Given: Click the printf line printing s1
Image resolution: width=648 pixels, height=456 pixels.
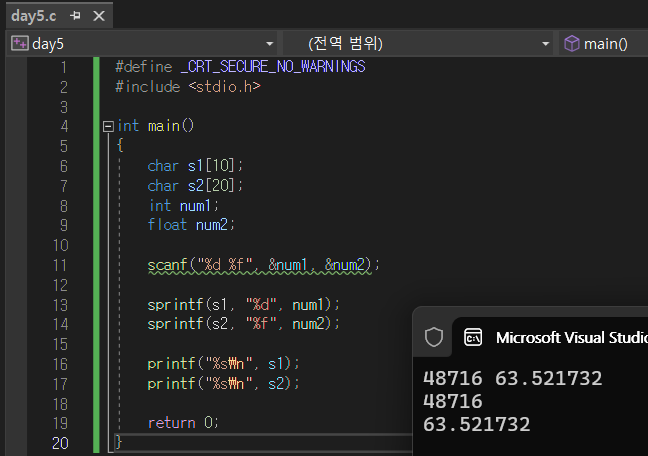Looking at the screenshot, I should [223, 364].
